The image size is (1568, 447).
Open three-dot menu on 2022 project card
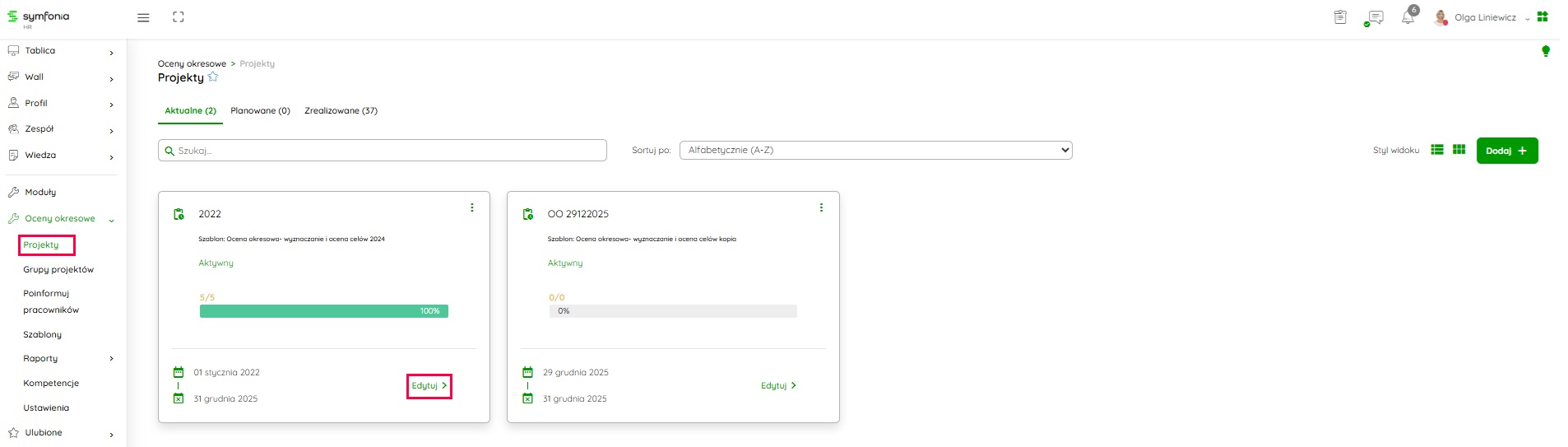472,207
